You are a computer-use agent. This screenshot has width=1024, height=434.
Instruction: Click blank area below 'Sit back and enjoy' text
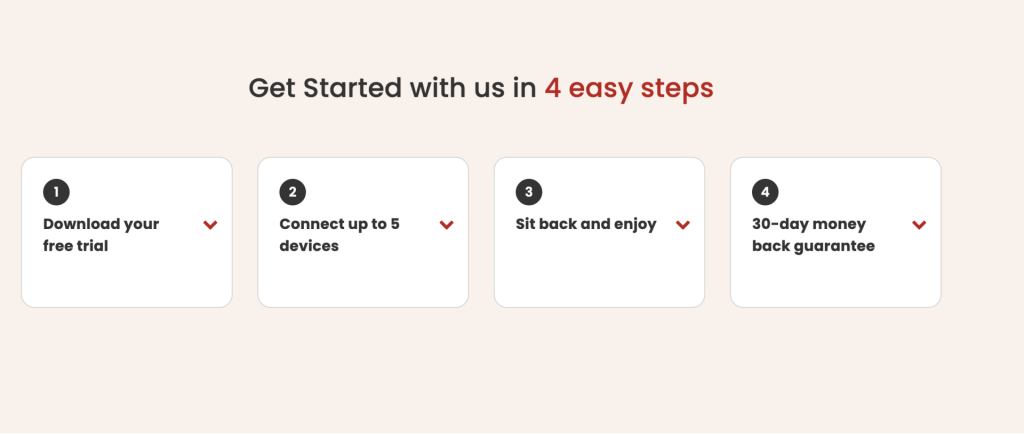[x=598, y=275]
